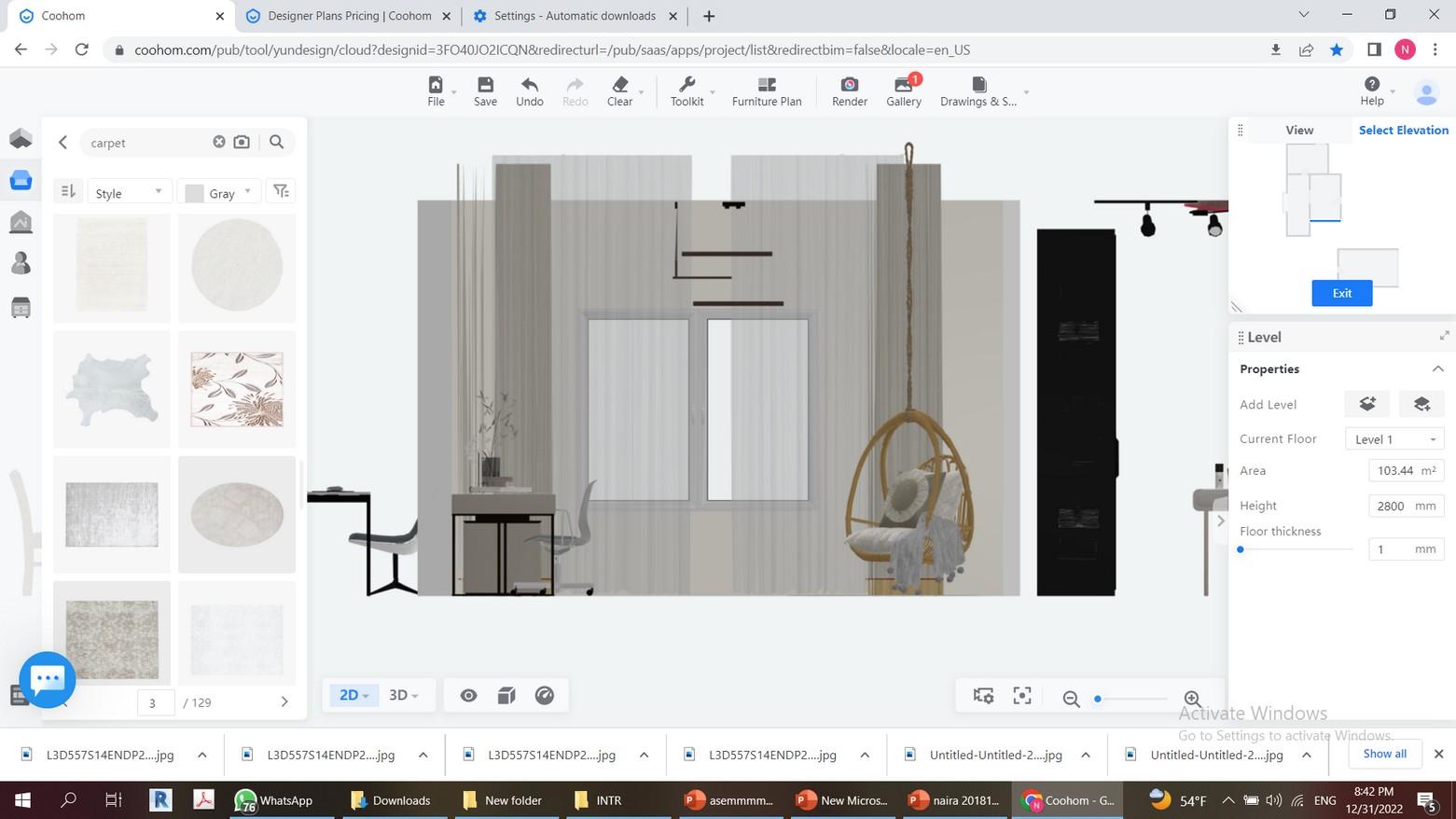Image resolution: width=1456 pixels, height=819 pixels.
Task: Expand the Current Floor Level 1 dropdown
Action: 1394,439
